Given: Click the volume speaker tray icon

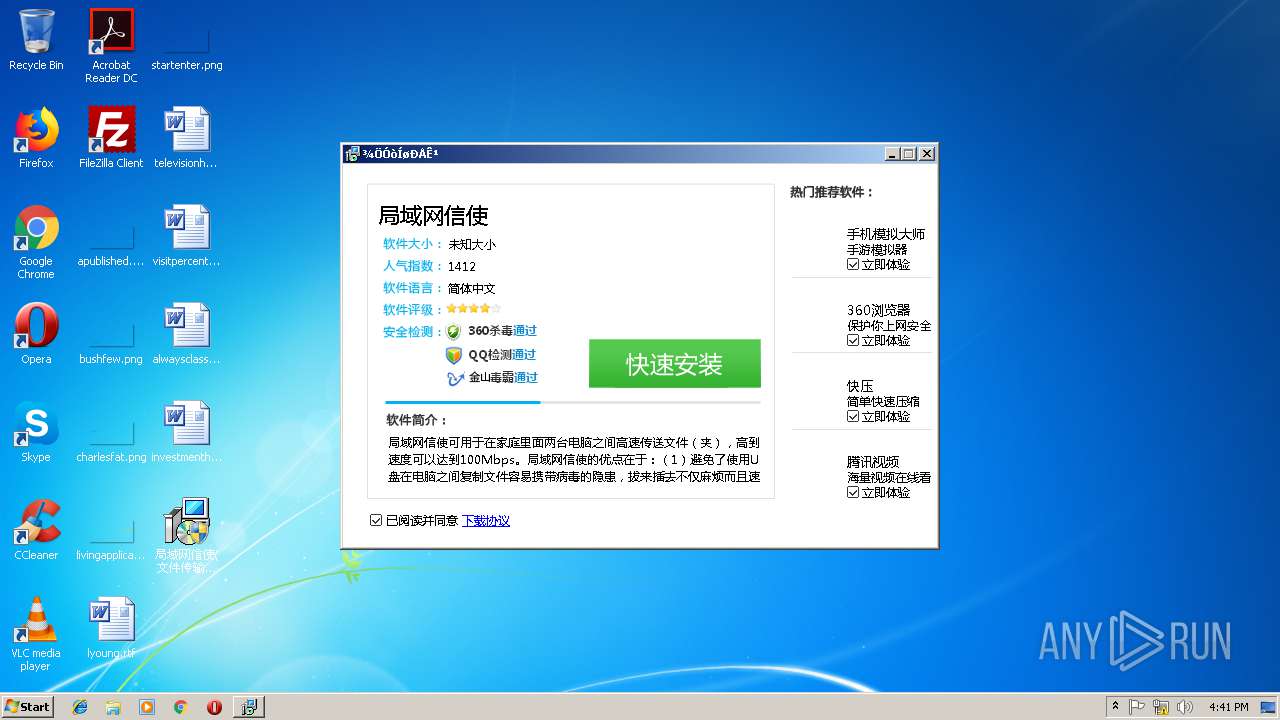Looking at the screenshot, I should click(1186, 707).
